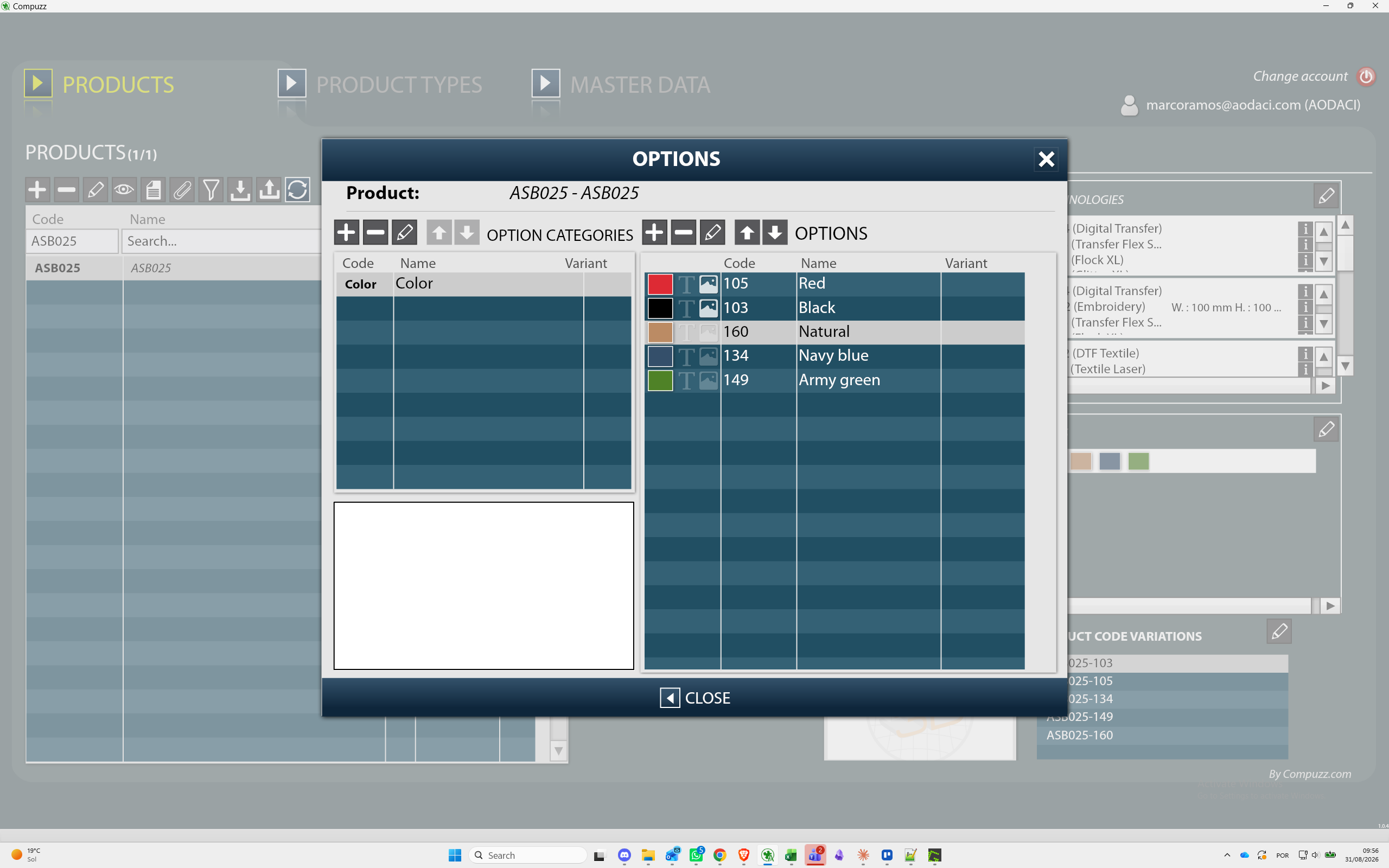Select option name Army green
Viewport: 1389px width, 868px height.
click(x=839, y=380)
